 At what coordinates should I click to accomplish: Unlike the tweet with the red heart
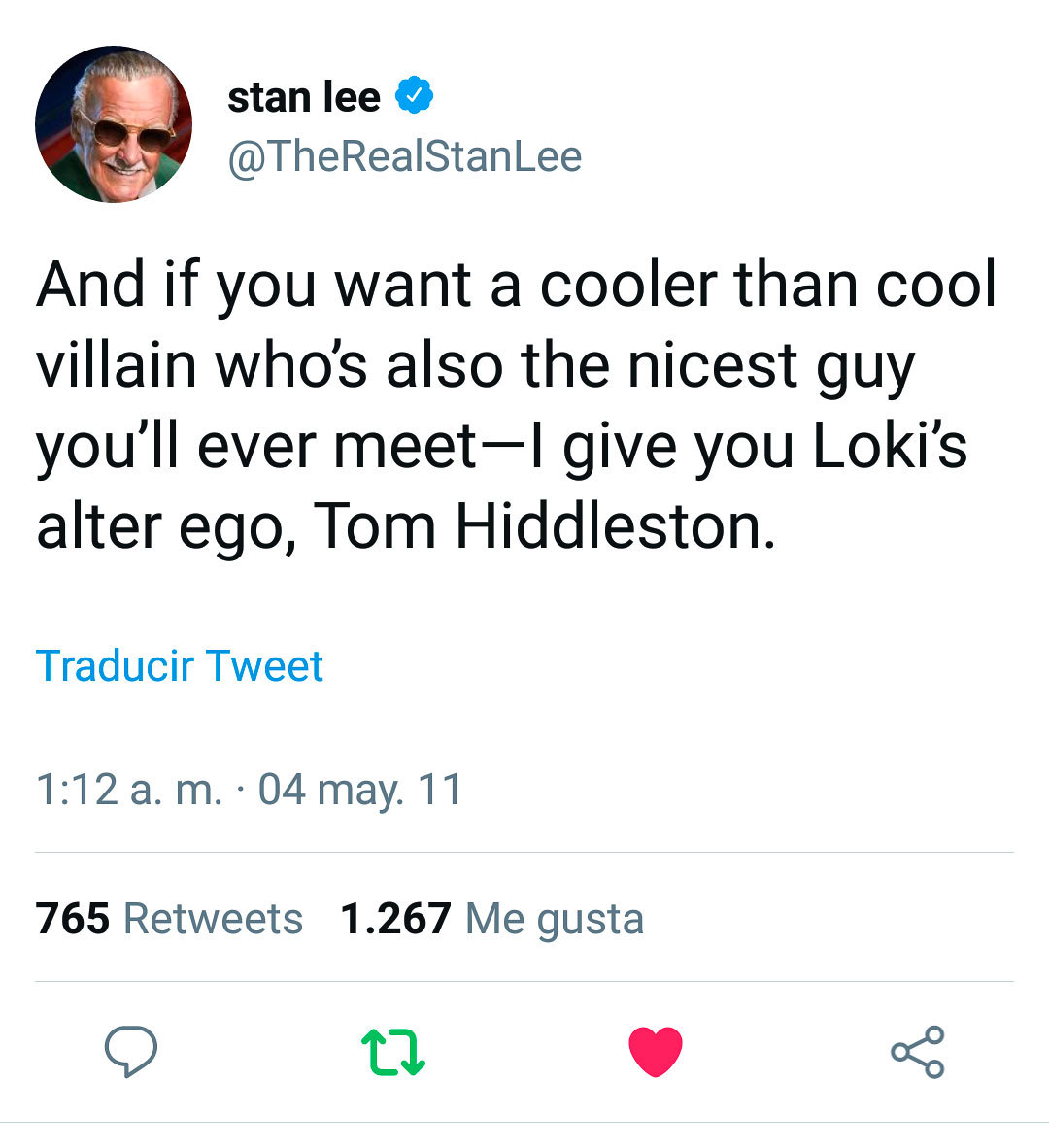(x=656, y=1052)
